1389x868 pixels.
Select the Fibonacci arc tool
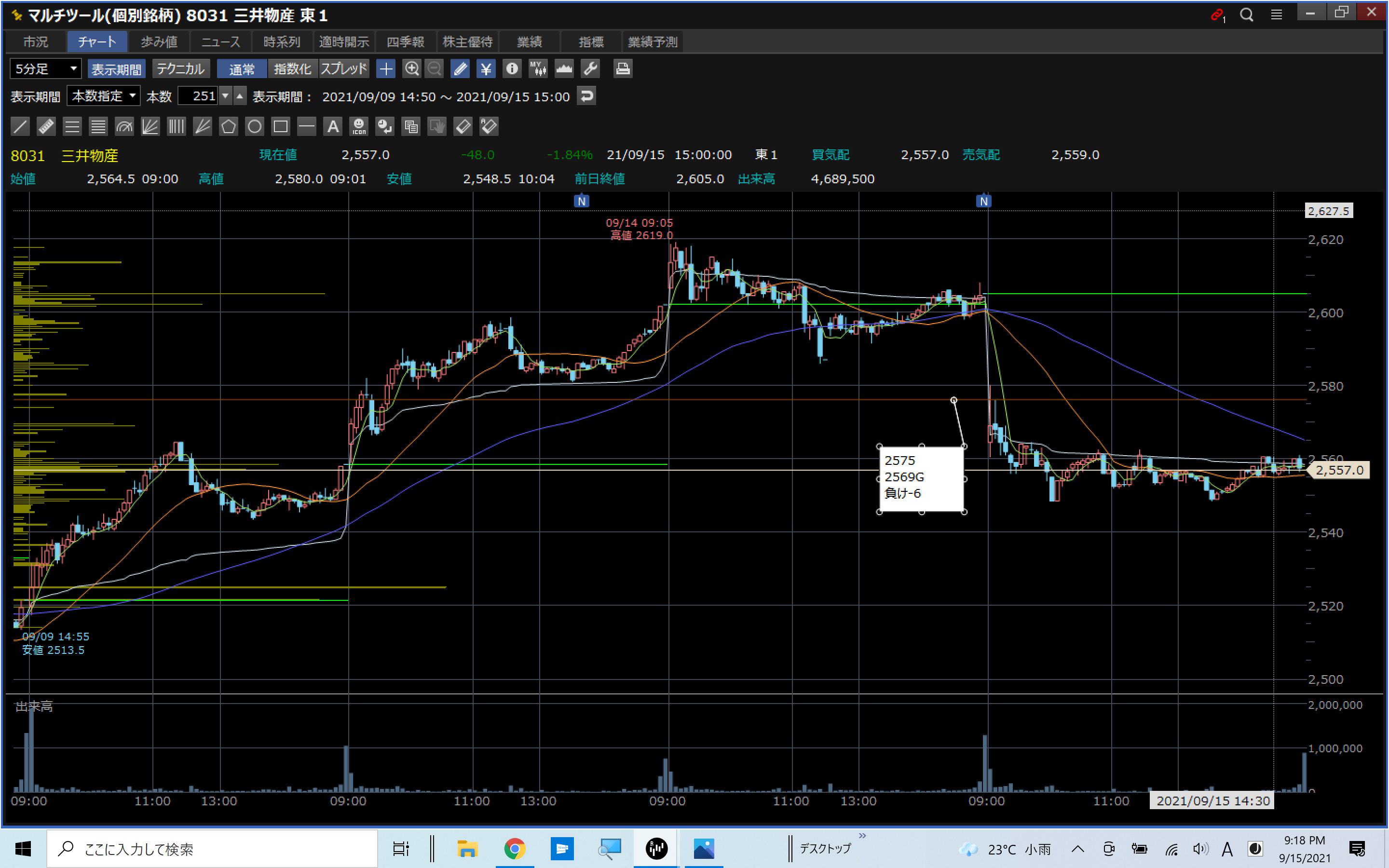tap(124, 126)
